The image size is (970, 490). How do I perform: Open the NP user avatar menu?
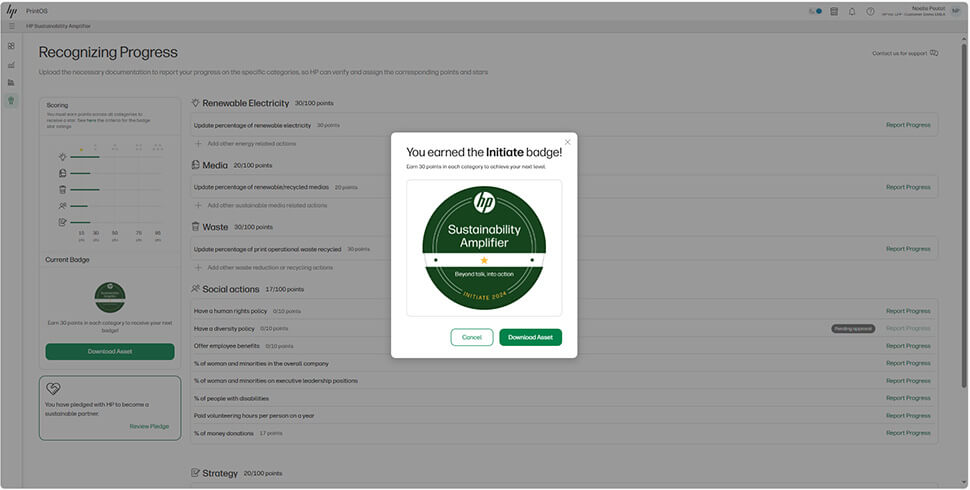point(956,11)
